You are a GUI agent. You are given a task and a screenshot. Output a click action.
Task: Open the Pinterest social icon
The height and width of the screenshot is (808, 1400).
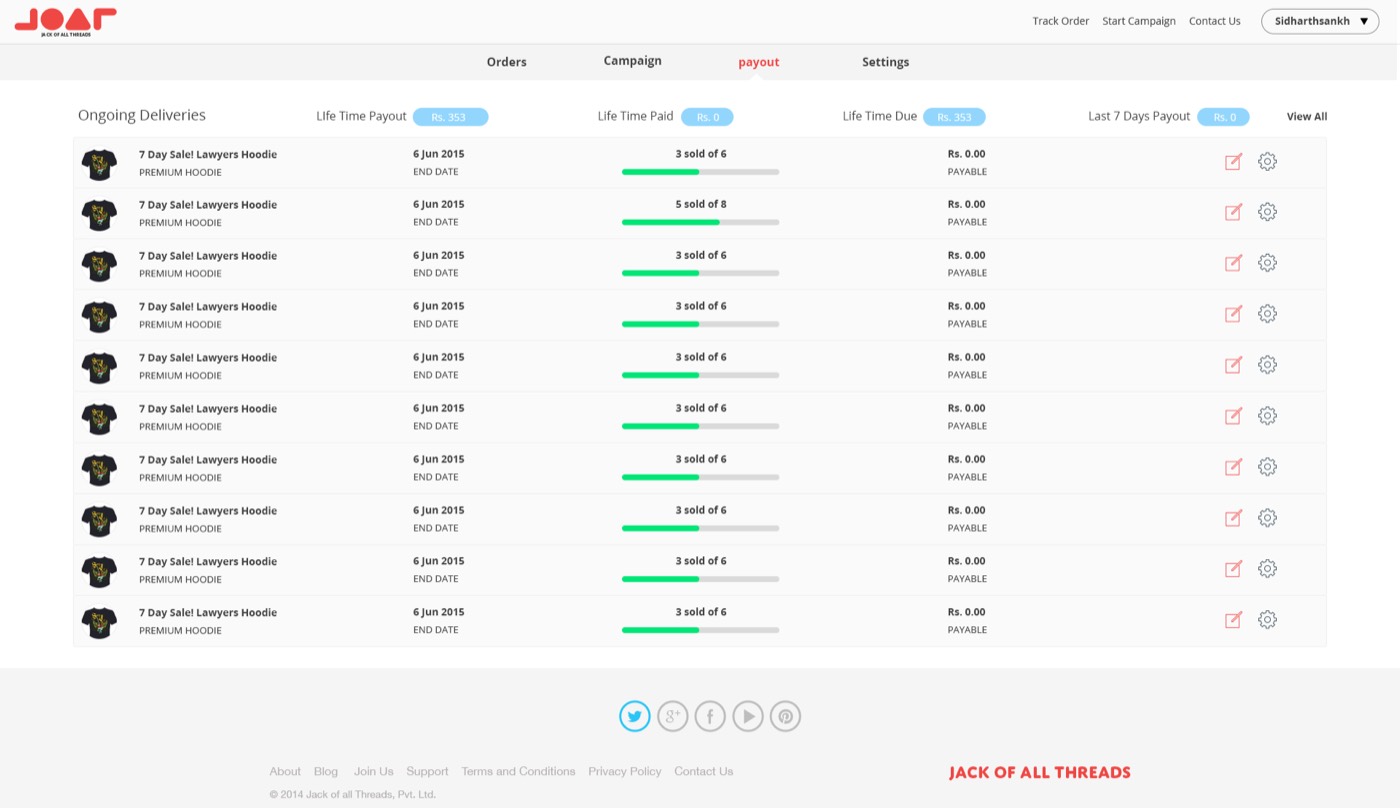coord(785,716)
